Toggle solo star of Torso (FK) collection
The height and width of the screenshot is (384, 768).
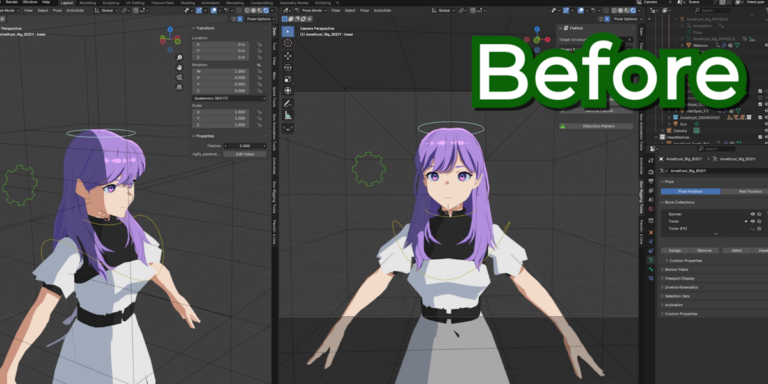[x=759, y=229]
